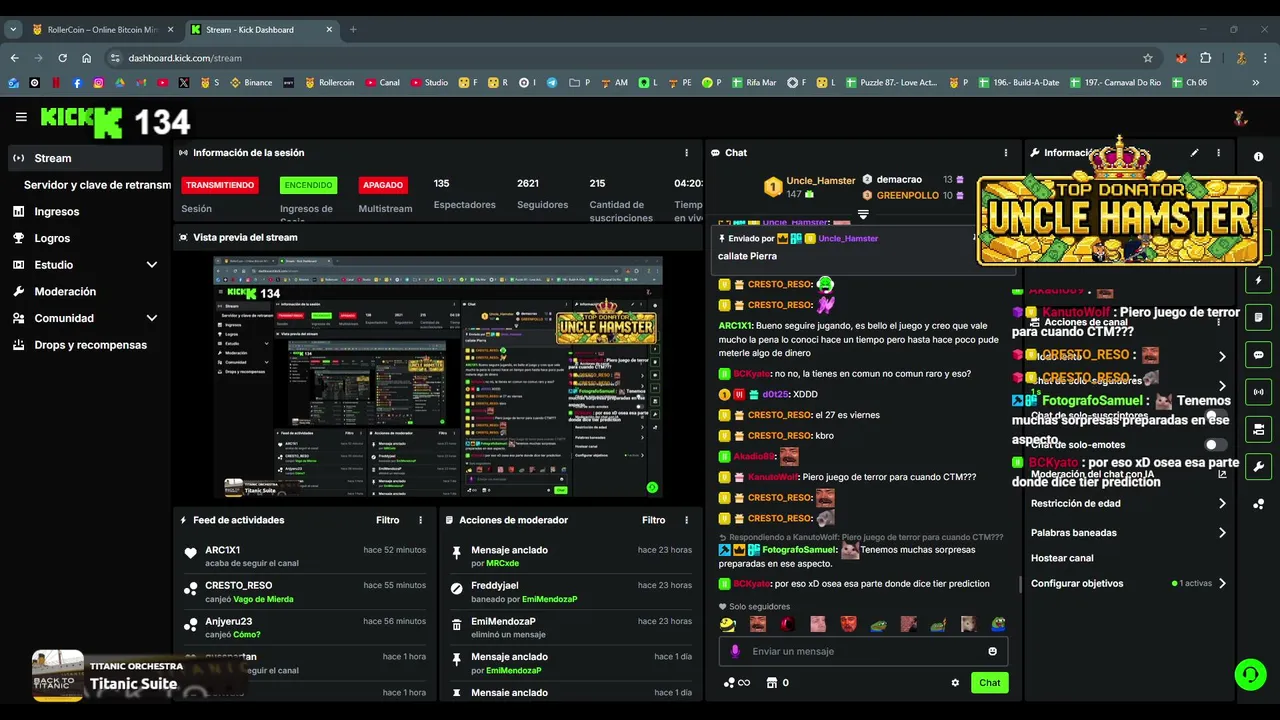Open the Chat panel options menu
The width and height of the screenshot is (1280, 720).
click(x=1006, y=153)
